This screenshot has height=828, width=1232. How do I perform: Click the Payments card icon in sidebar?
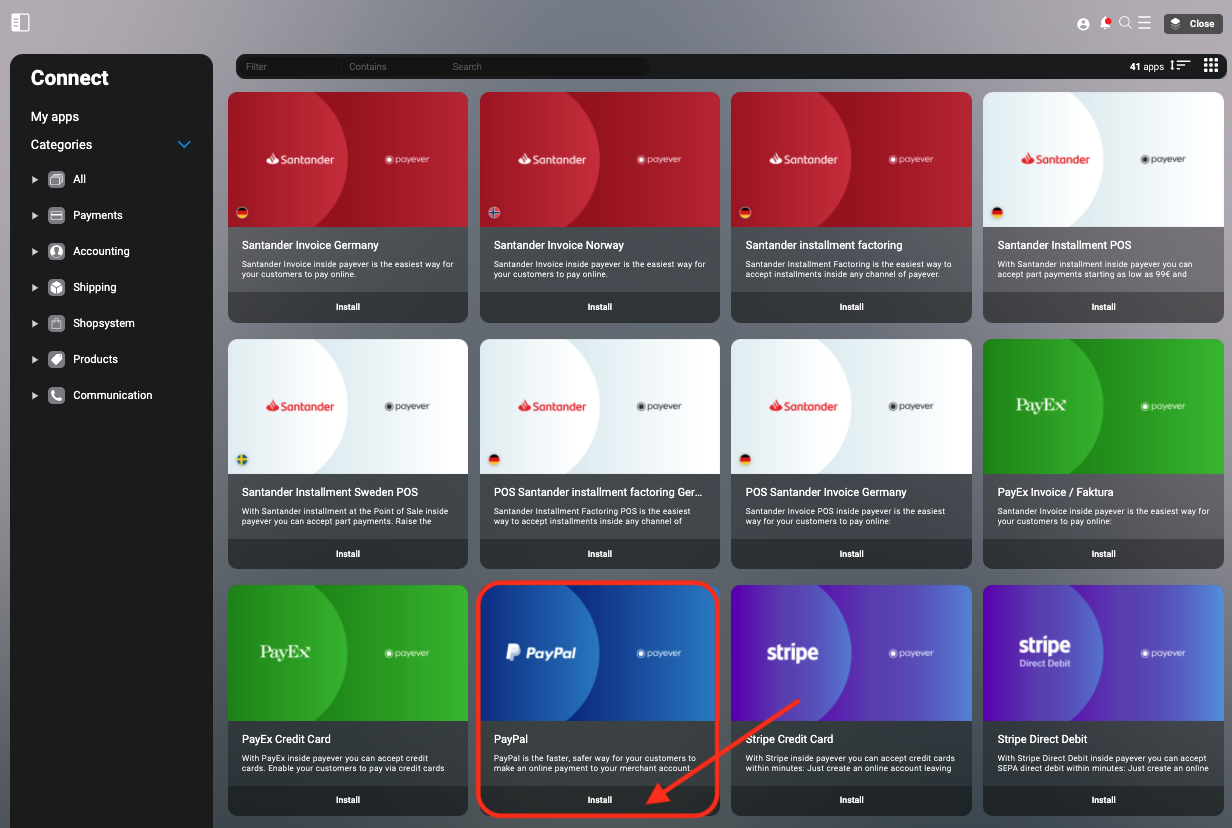(56, 215)
